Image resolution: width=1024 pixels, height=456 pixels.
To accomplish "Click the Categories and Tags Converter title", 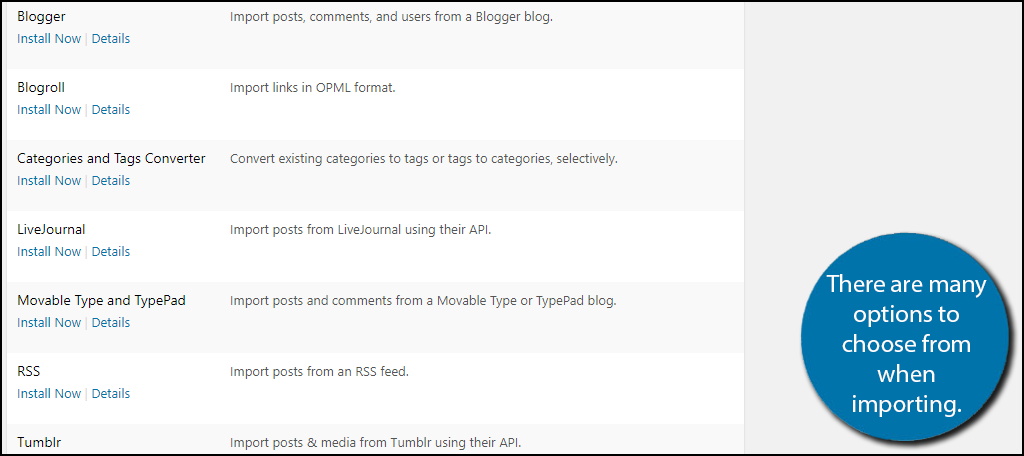I will pos(111,159).
